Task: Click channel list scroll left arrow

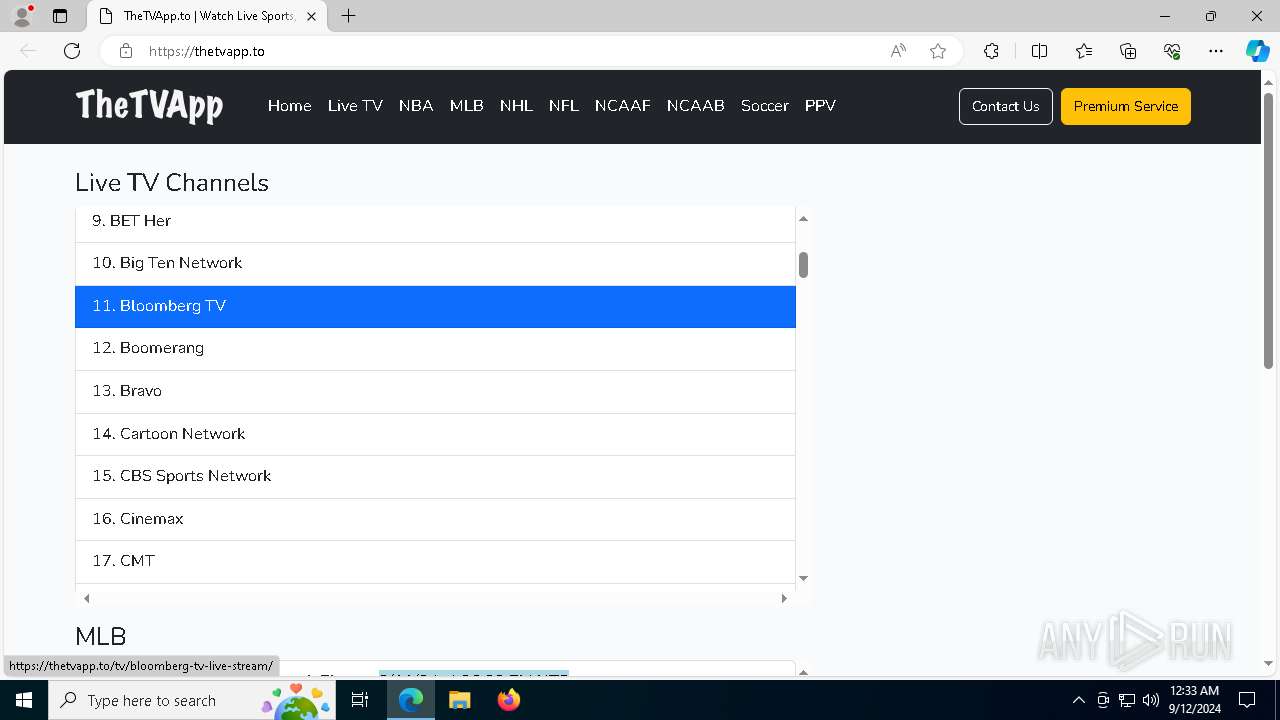Action: [87, 598]
